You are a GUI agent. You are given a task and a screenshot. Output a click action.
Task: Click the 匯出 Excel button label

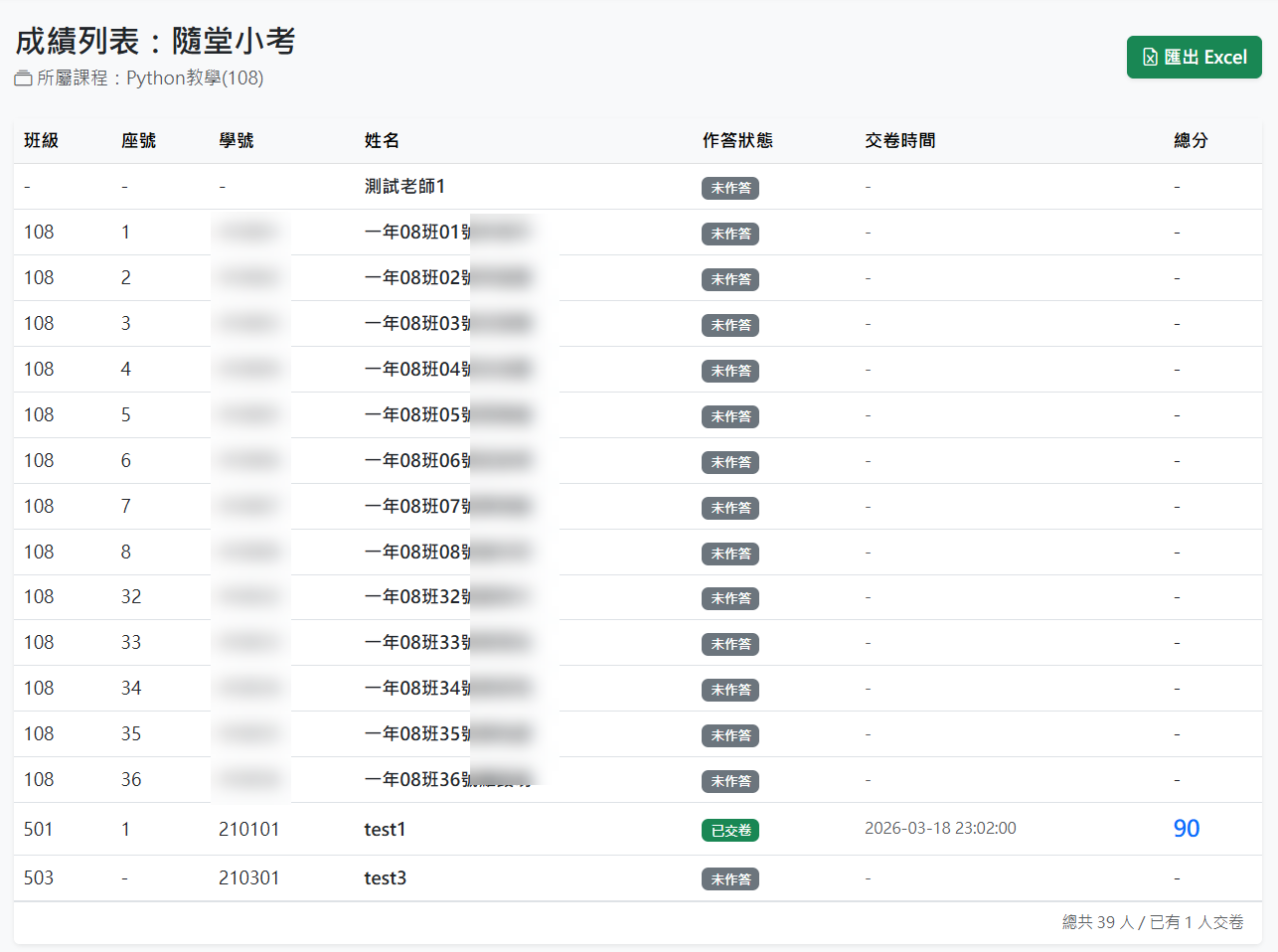[x=1204, y=58]
